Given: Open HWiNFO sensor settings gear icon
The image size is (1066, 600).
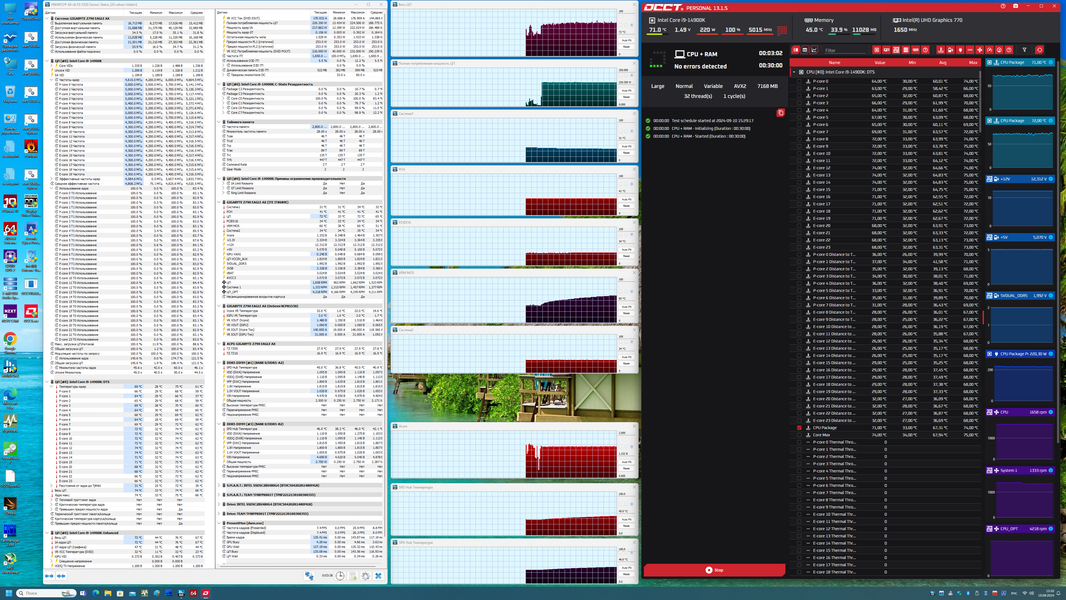Looking at the screenshot, I should tap(366, 576).
